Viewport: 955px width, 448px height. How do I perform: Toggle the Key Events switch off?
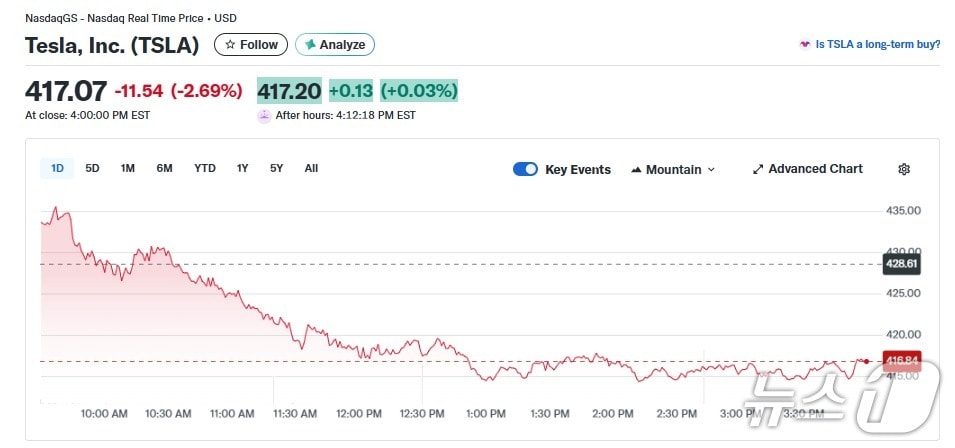[x=525, y=169]
